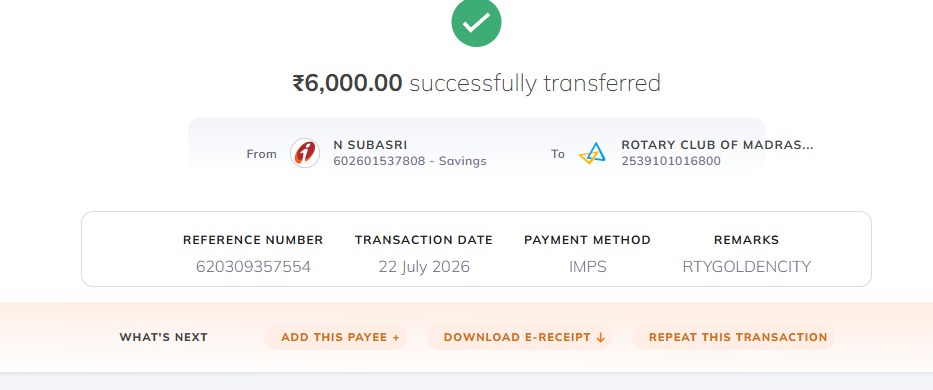This screenshot has height=390, width=933.
Task: Click the ₹6,000.00 transferred amount
Action: point(347,83)
